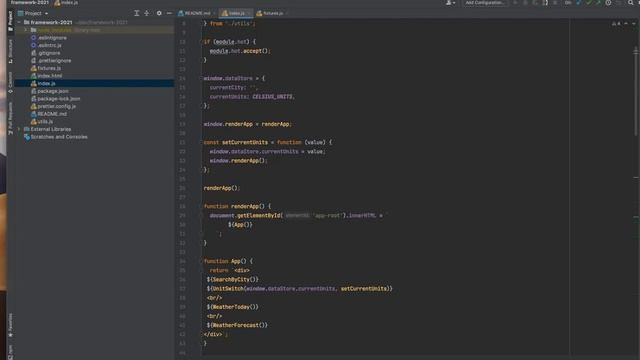Click on CELSIUS_UNITS in the code
Viewport: 640px width, 360px height.
pos(272,97)
